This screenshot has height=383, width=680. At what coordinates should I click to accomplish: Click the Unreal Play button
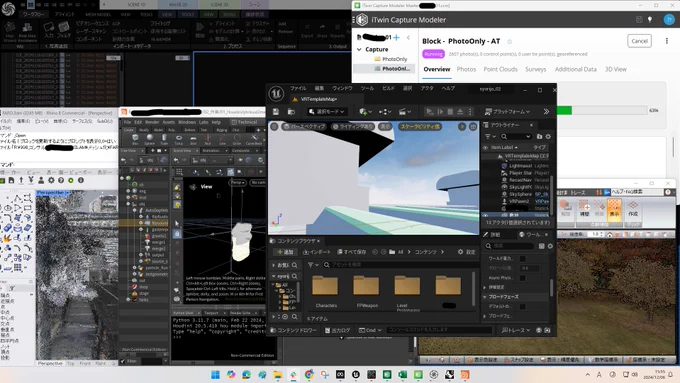pos(429,112)
